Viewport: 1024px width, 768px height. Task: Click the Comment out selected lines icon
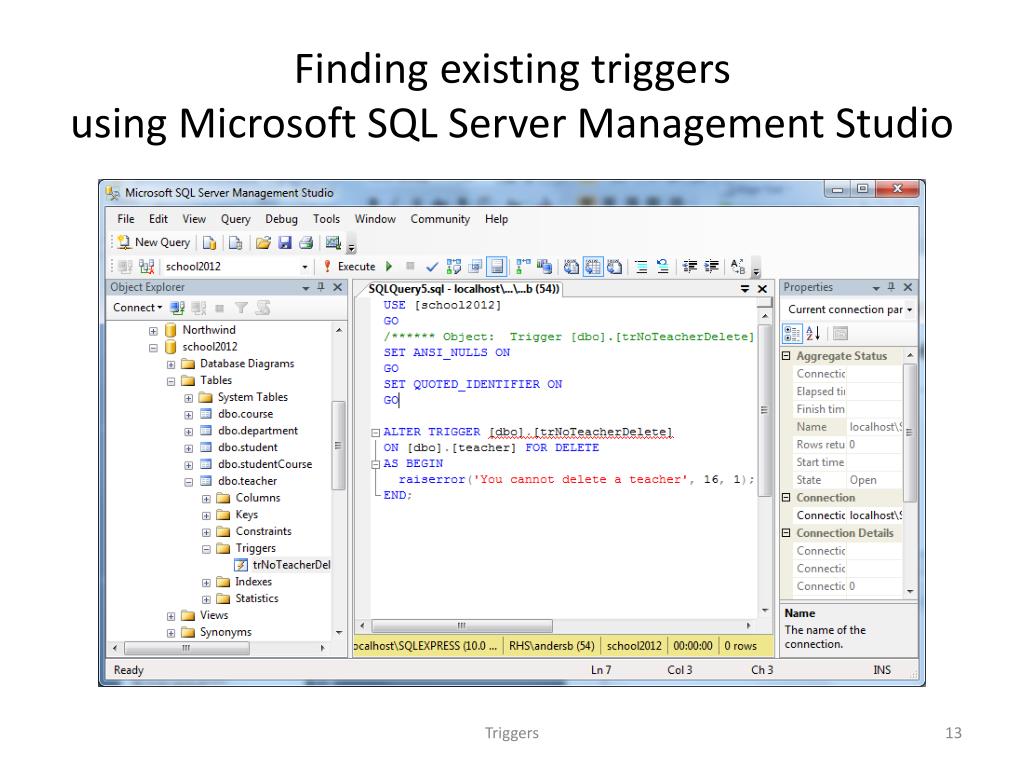click(x=641, y=266)
